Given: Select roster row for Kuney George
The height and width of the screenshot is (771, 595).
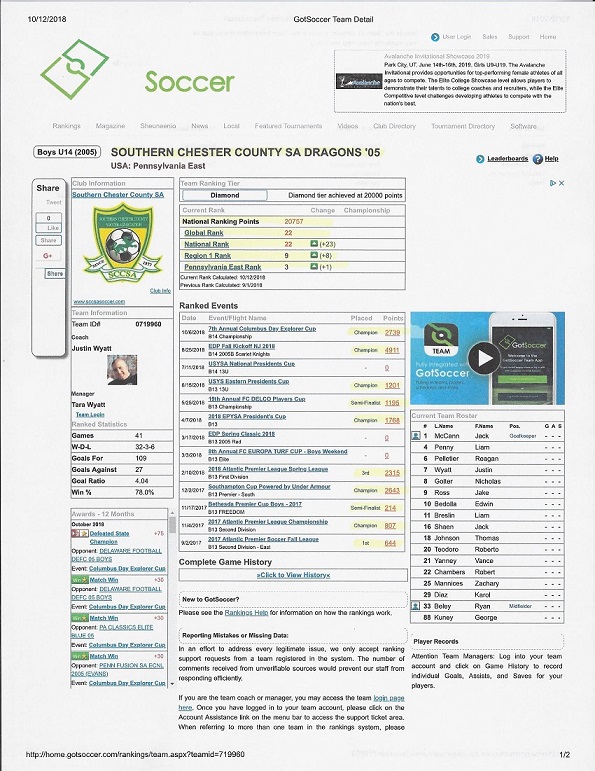Looking at the screenshot, I should 487,618.
